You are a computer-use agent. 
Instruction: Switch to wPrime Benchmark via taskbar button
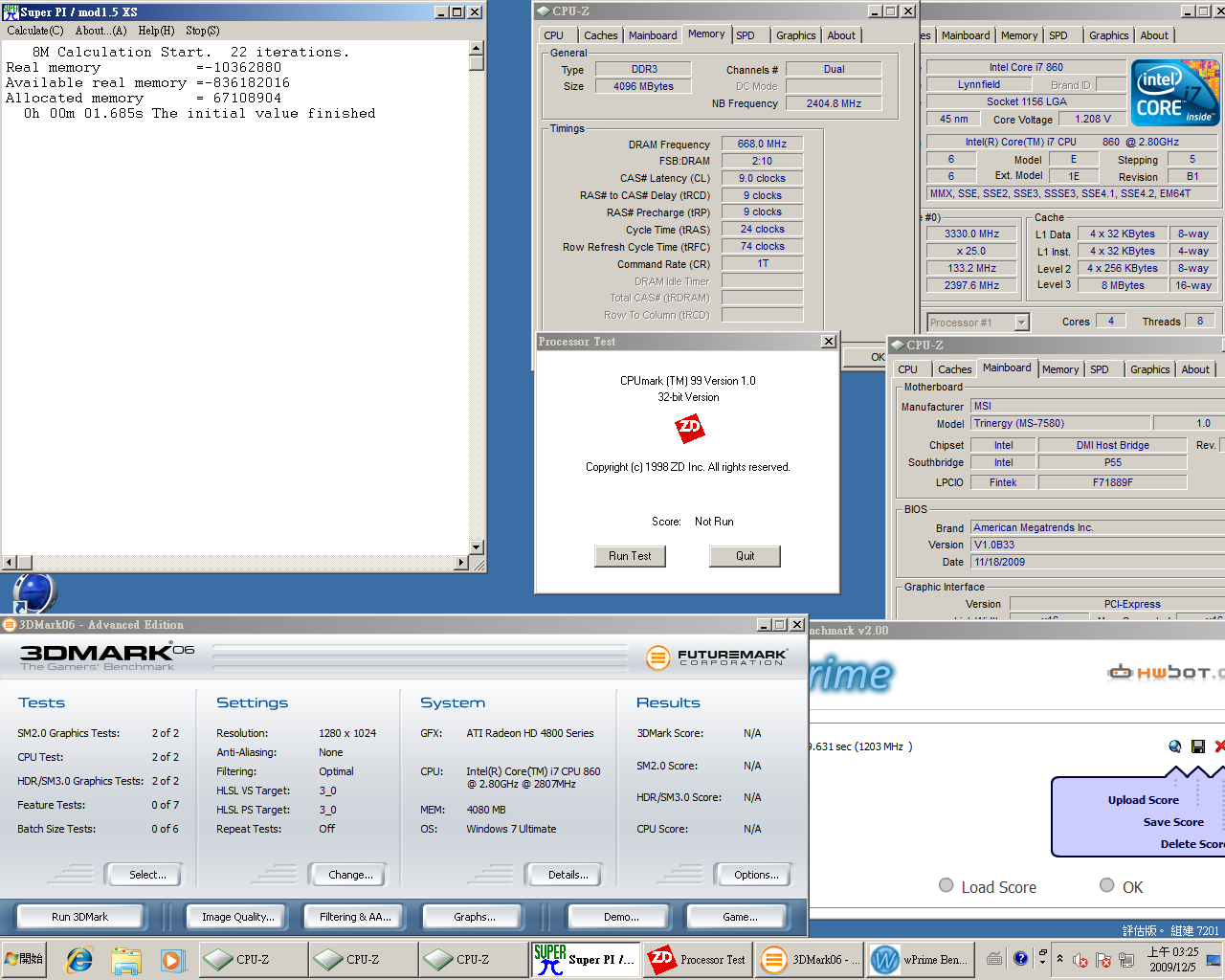921,959
